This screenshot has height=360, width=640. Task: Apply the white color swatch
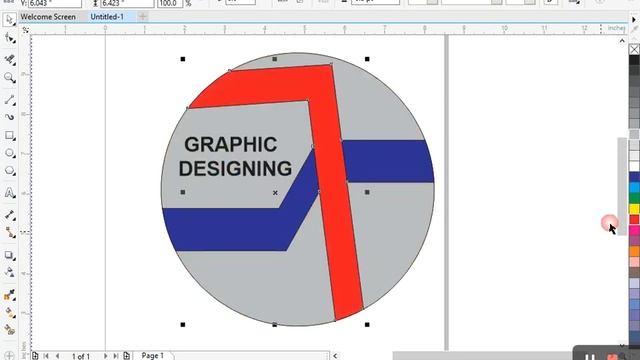tap(634, 166)
